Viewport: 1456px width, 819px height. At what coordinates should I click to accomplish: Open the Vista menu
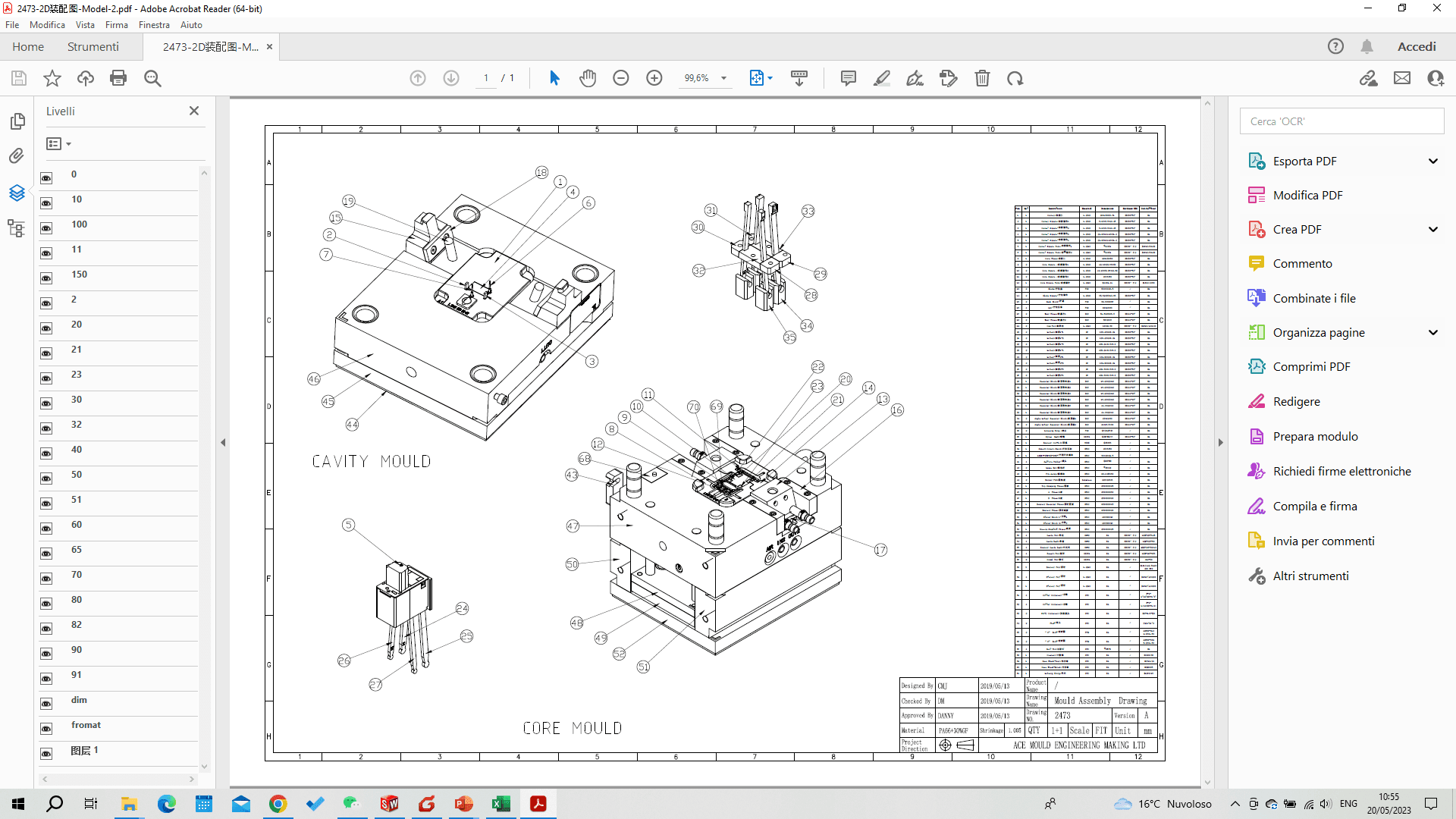pyautogui.click(x=85, y=25)
